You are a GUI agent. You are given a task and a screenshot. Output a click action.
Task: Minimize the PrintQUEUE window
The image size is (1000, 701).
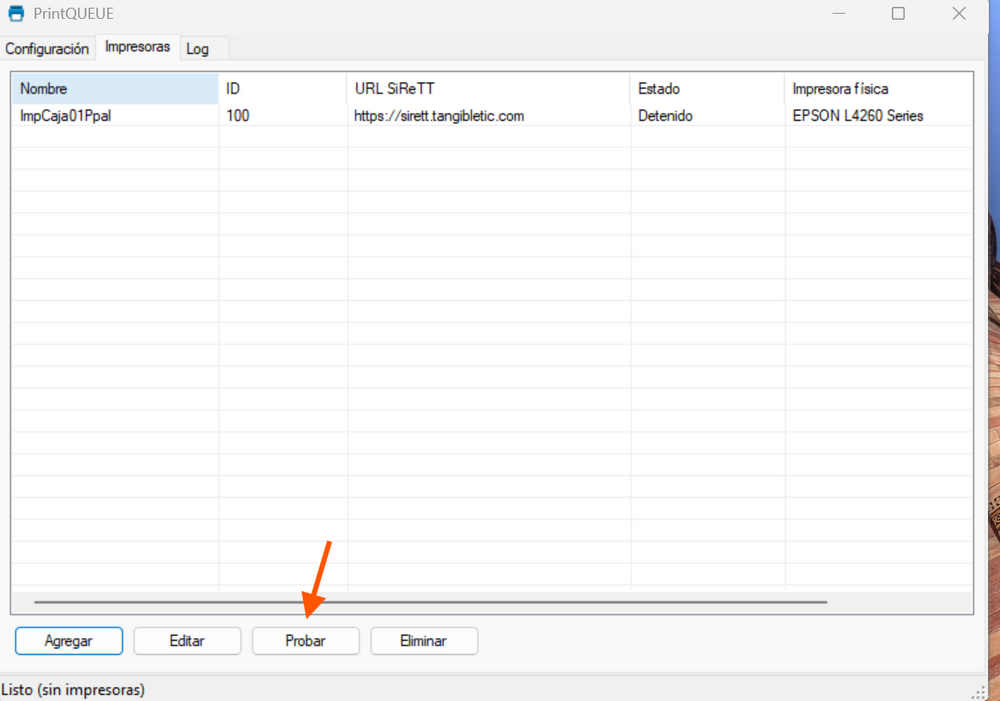pyautogui.click(x=839, y=13)
